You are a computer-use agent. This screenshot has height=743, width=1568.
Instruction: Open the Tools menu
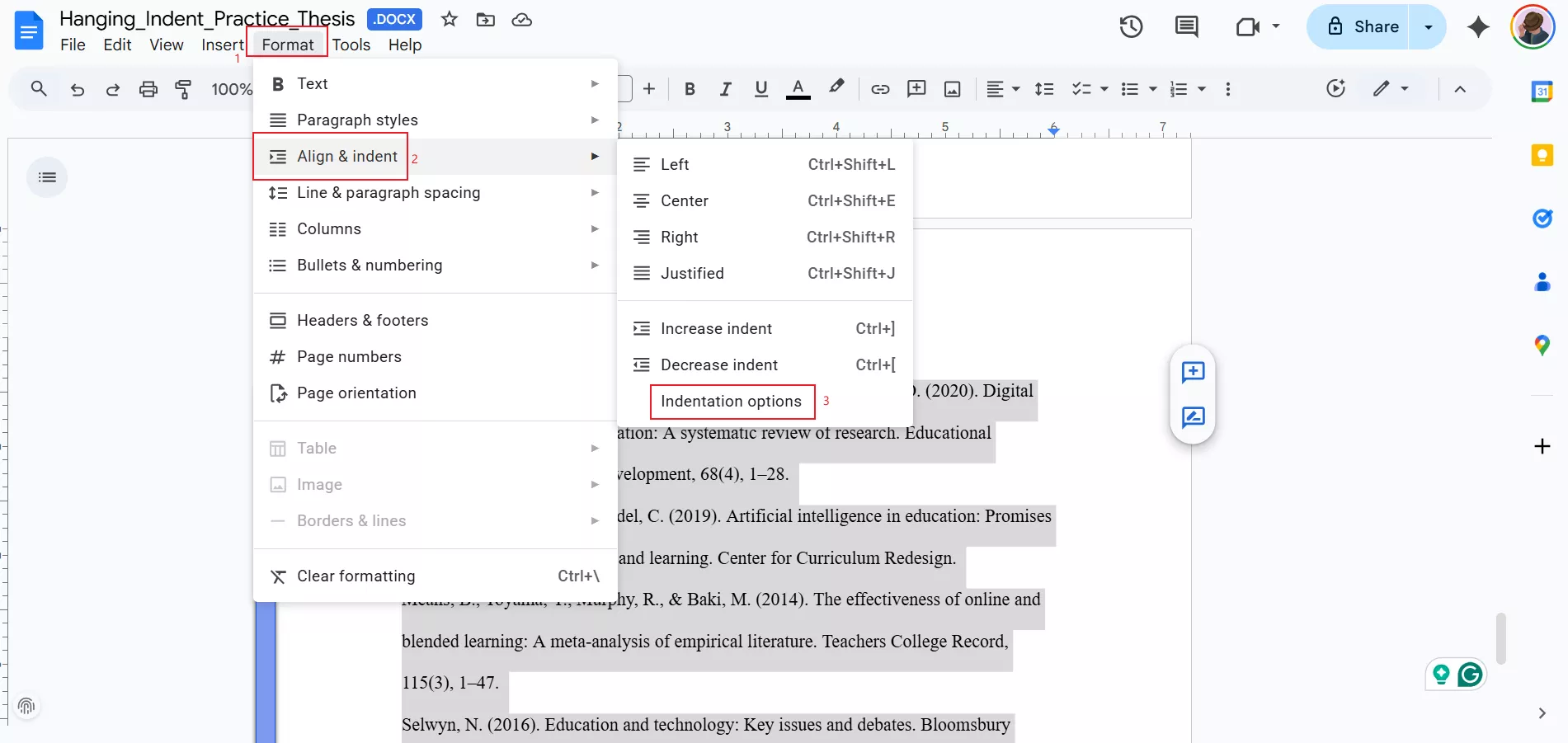tap(351, 45)
